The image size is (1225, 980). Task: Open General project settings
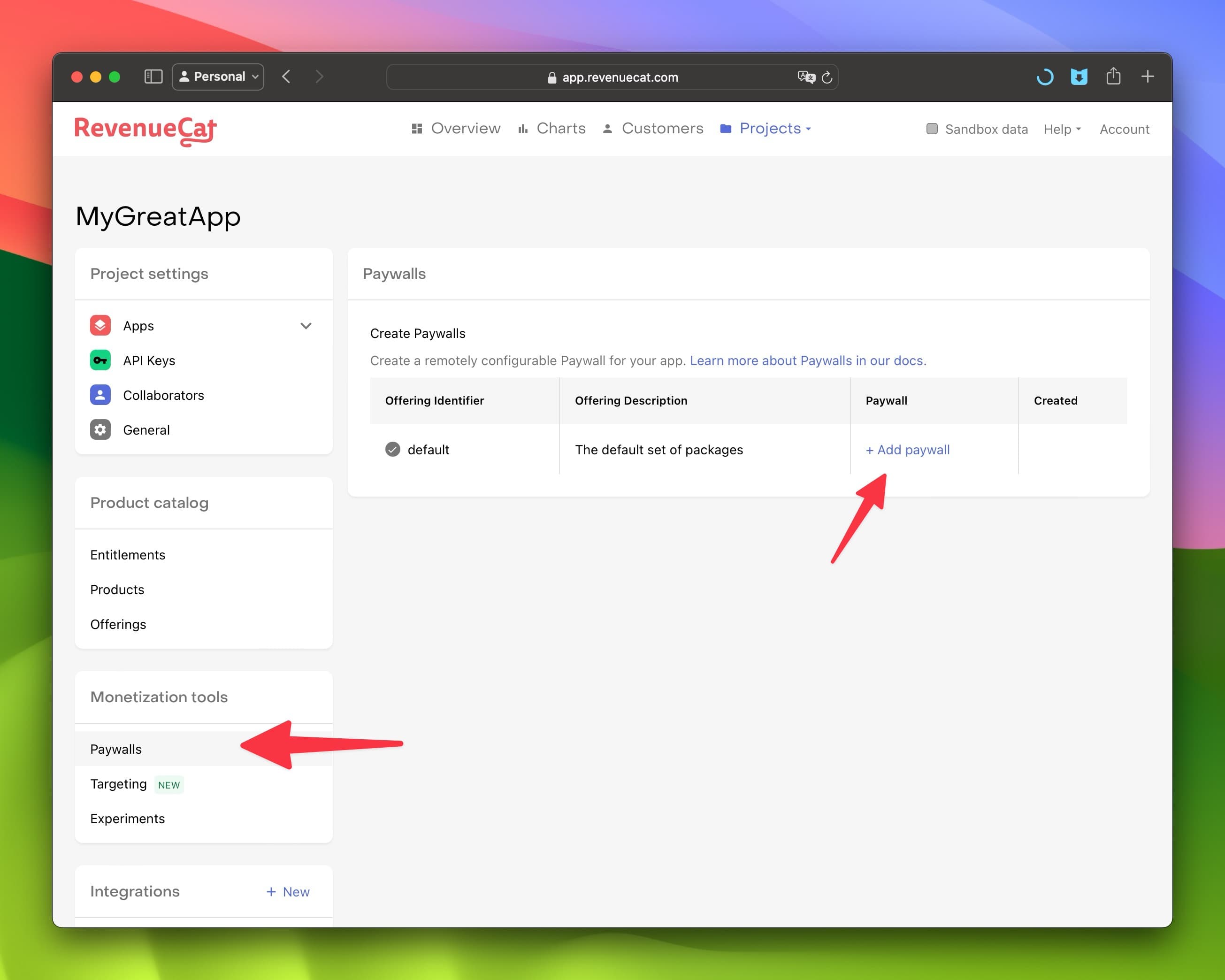point(203,429)
